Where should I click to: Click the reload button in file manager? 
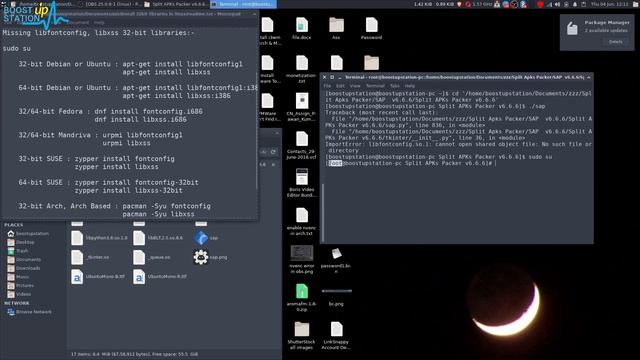click(x=273, y=152)
